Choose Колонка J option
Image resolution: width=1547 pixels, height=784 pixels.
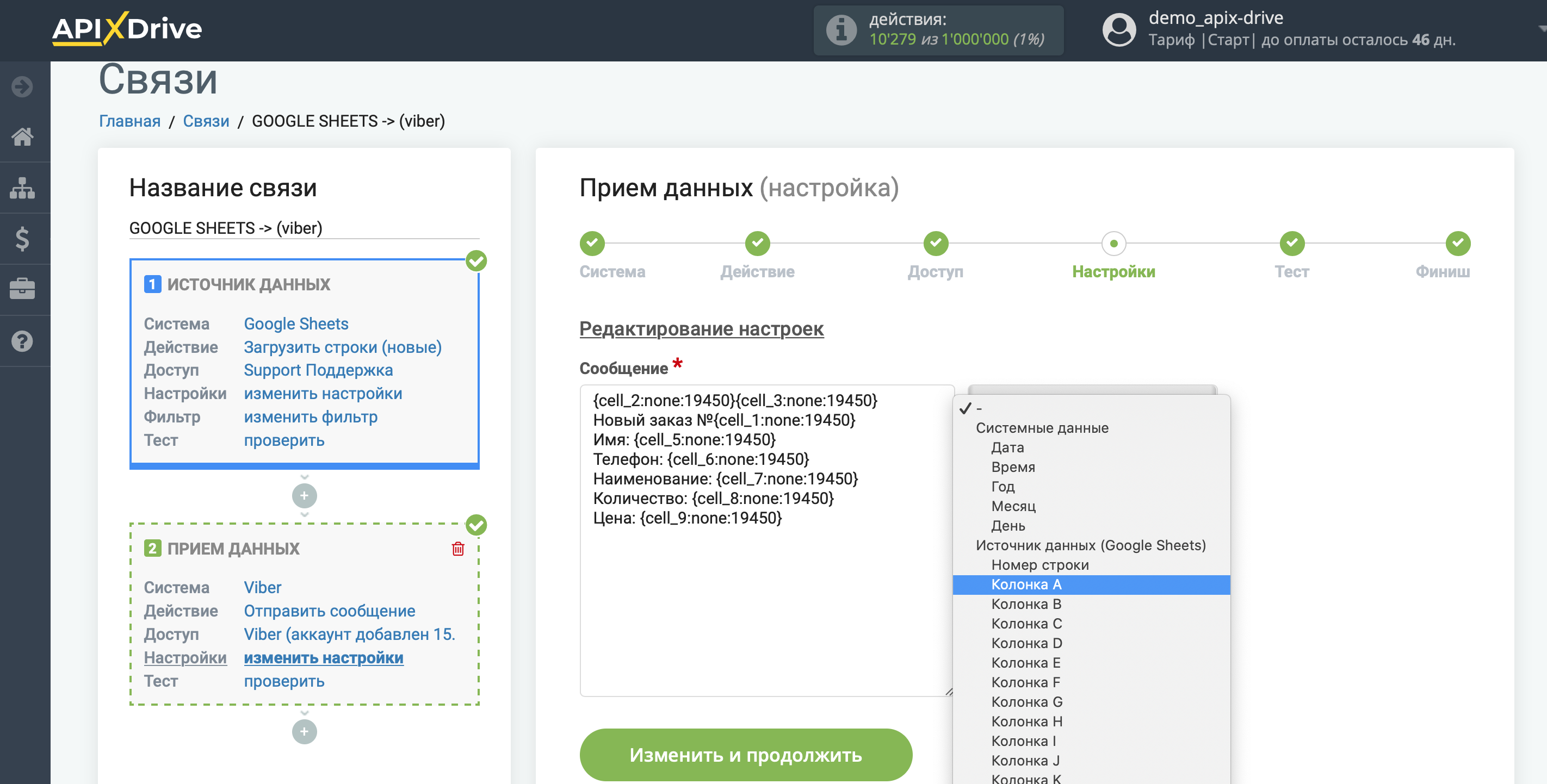click(x=1091, y=761)
